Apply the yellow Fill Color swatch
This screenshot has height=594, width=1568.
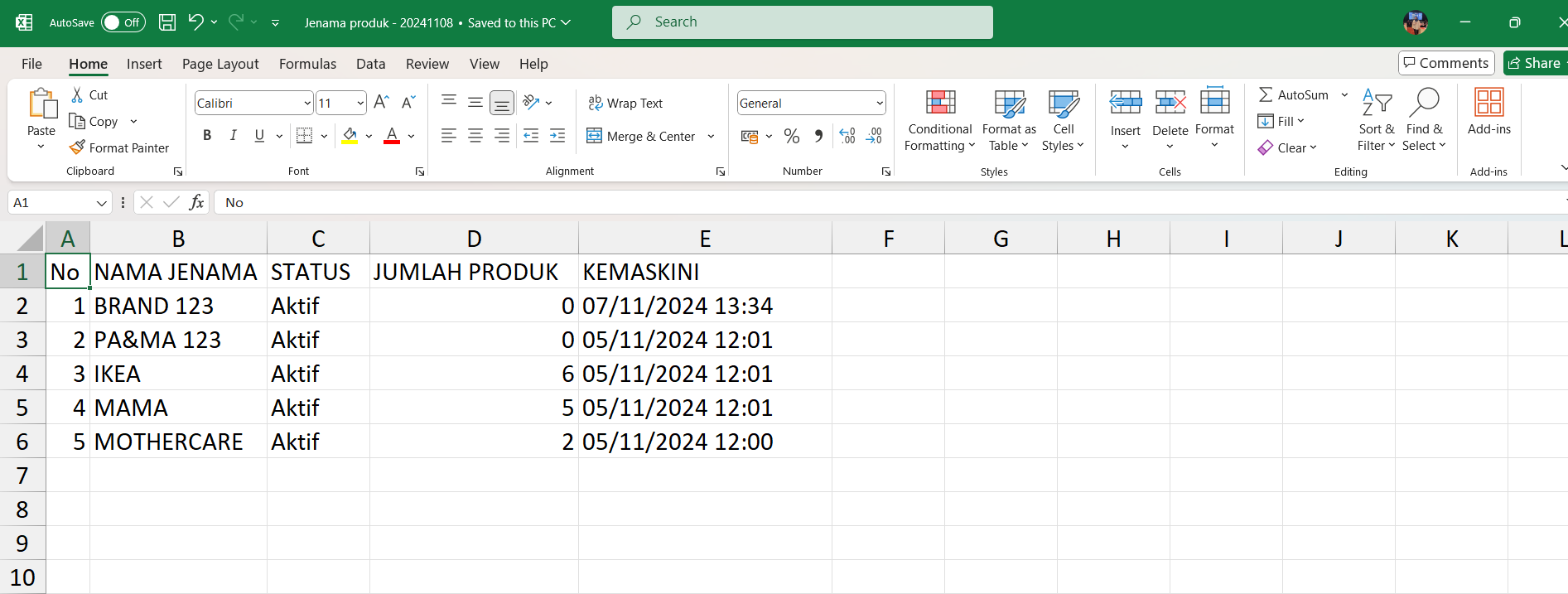(x=350, y=136)
